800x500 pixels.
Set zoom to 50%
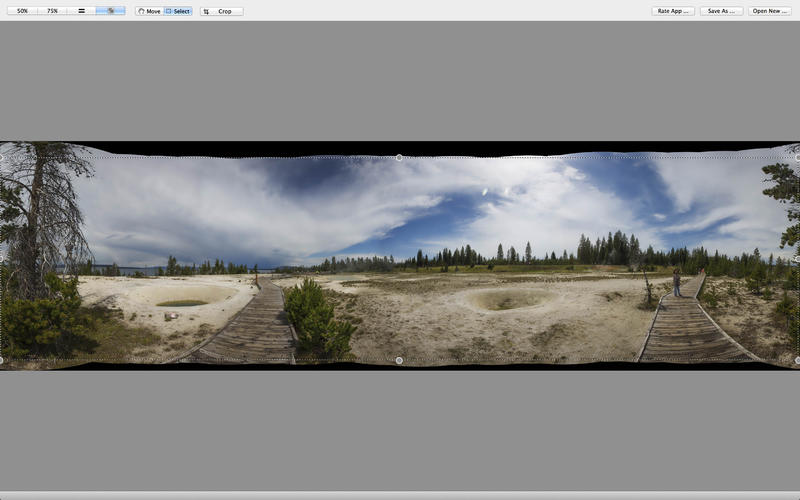[22, 11]
